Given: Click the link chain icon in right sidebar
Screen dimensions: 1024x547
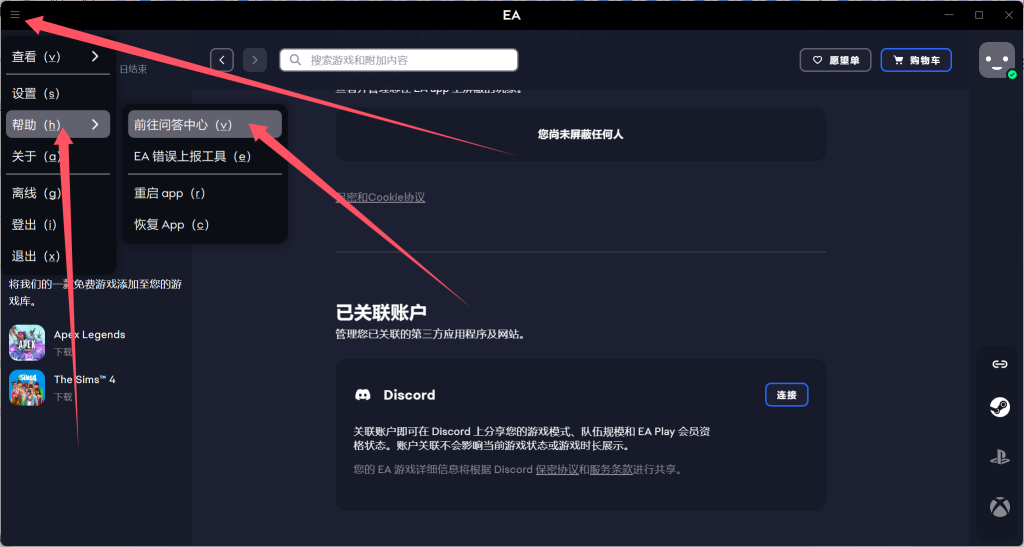Looking at the screenshot, I should tap(999, 364).
